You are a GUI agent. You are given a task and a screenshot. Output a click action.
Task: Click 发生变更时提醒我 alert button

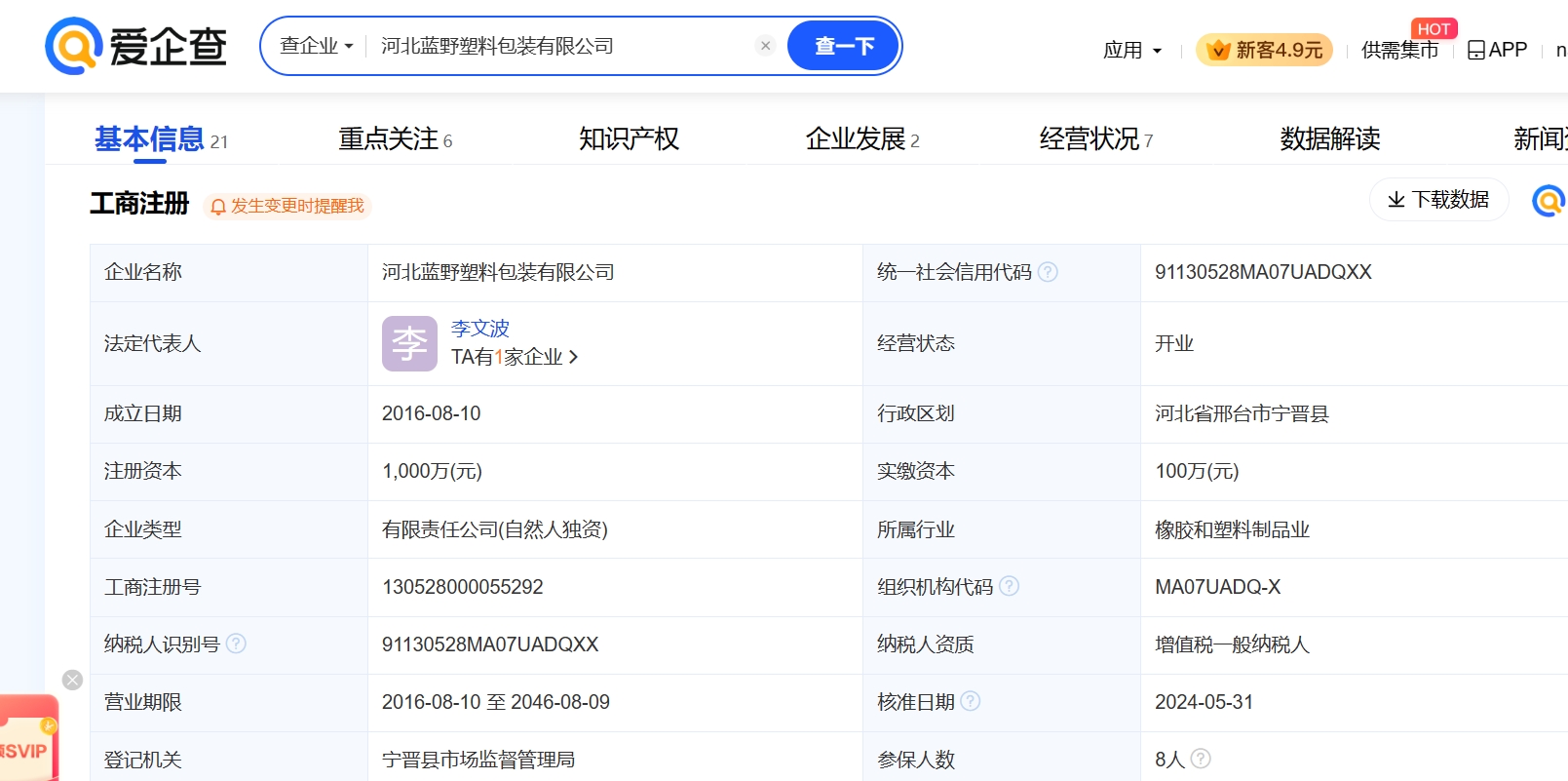click(287, 206)
